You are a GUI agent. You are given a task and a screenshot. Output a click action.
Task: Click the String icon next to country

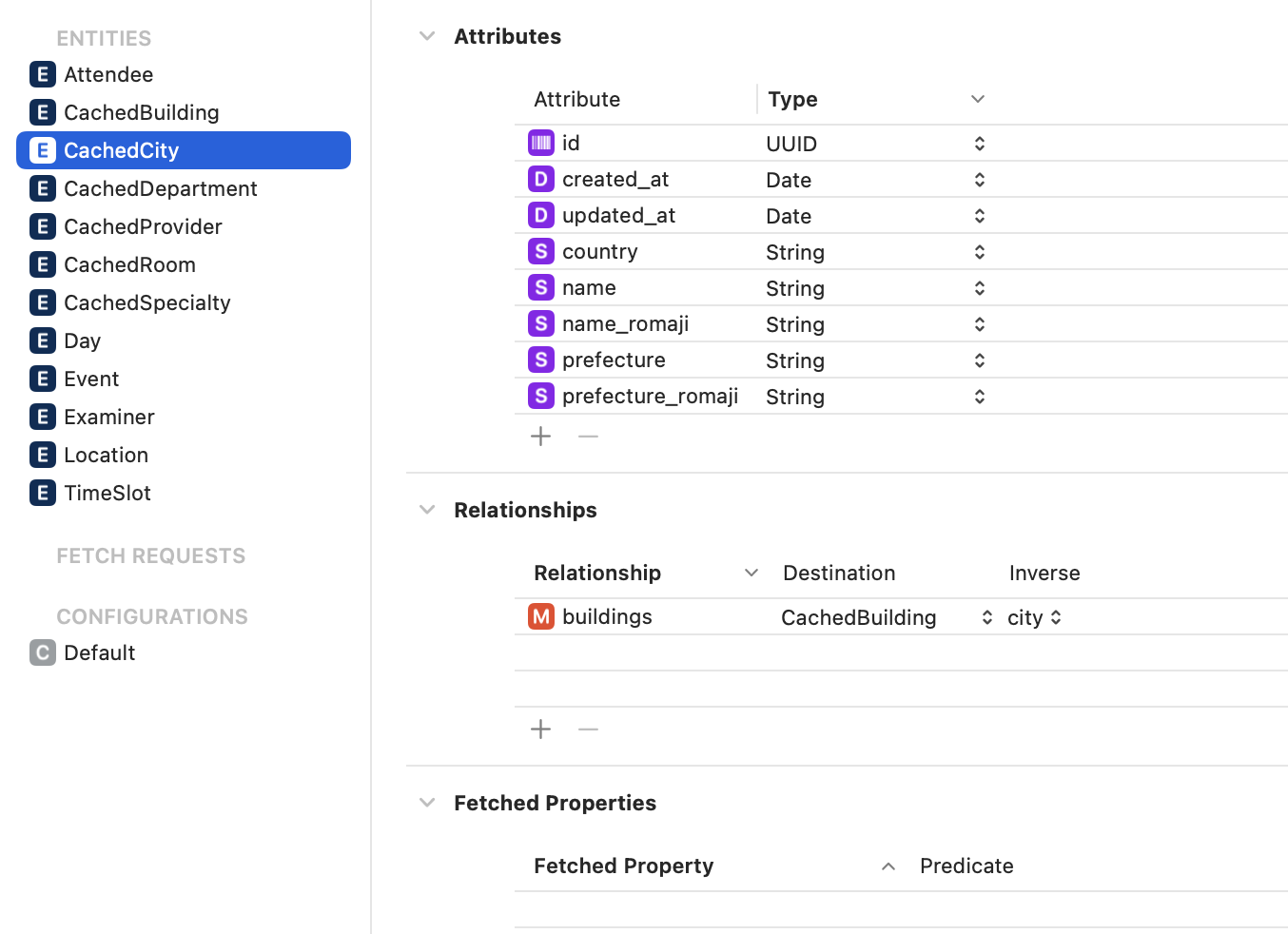[x=541, y=252]
